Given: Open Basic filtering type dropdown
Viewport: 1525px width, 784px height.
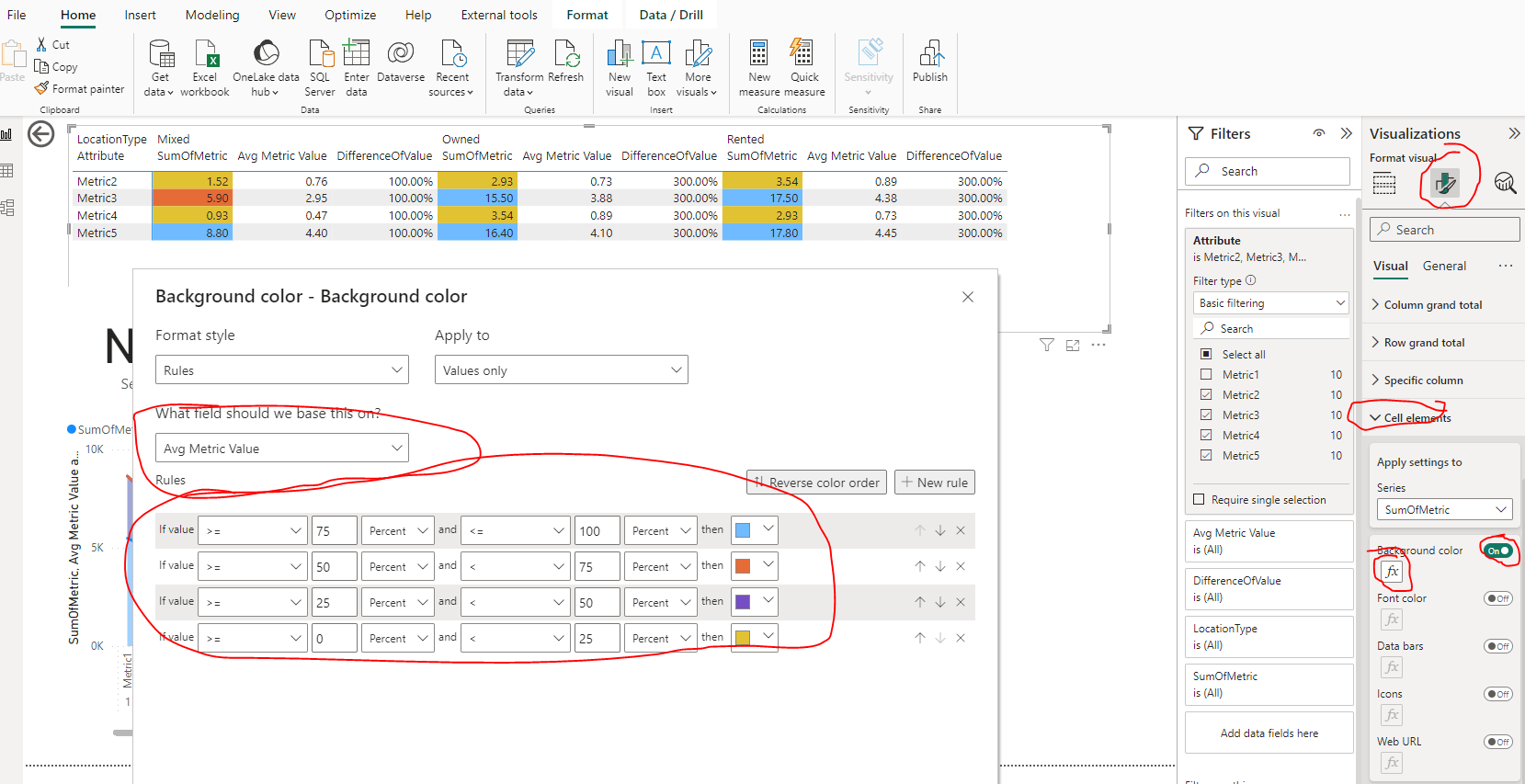Looking at the screenshot, I should tap(1271, 303).
